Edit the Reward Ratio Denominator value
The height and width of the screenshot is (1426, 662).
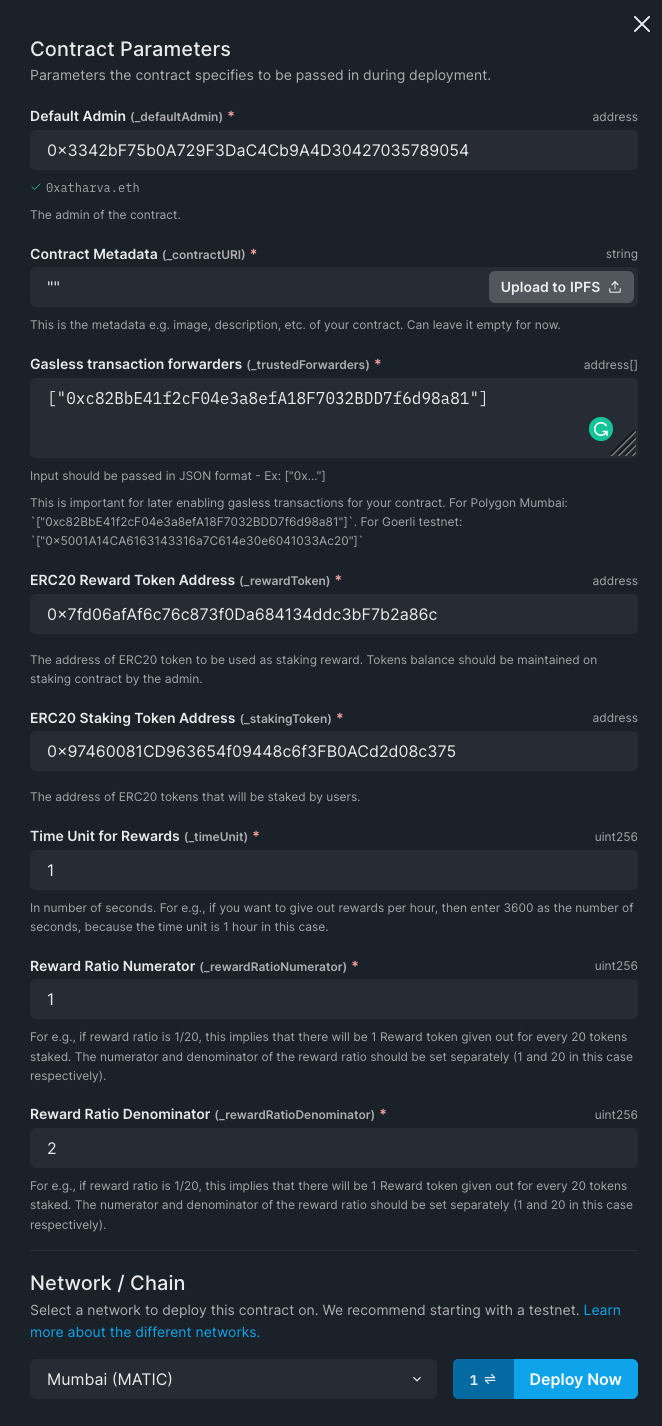[x=333, y=1148]
